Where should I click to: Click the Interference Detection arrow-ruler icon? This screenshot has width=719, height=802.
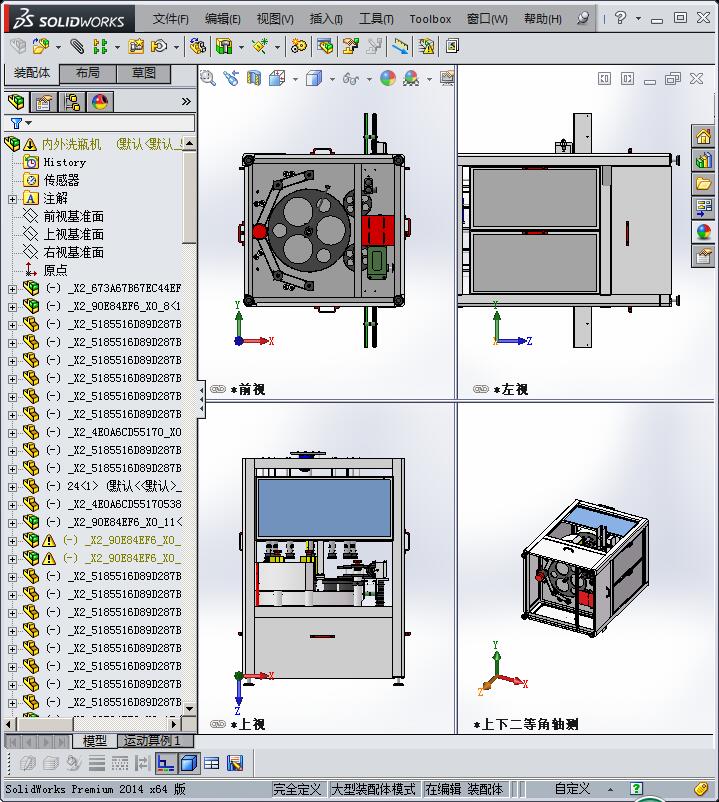point(401,47)
